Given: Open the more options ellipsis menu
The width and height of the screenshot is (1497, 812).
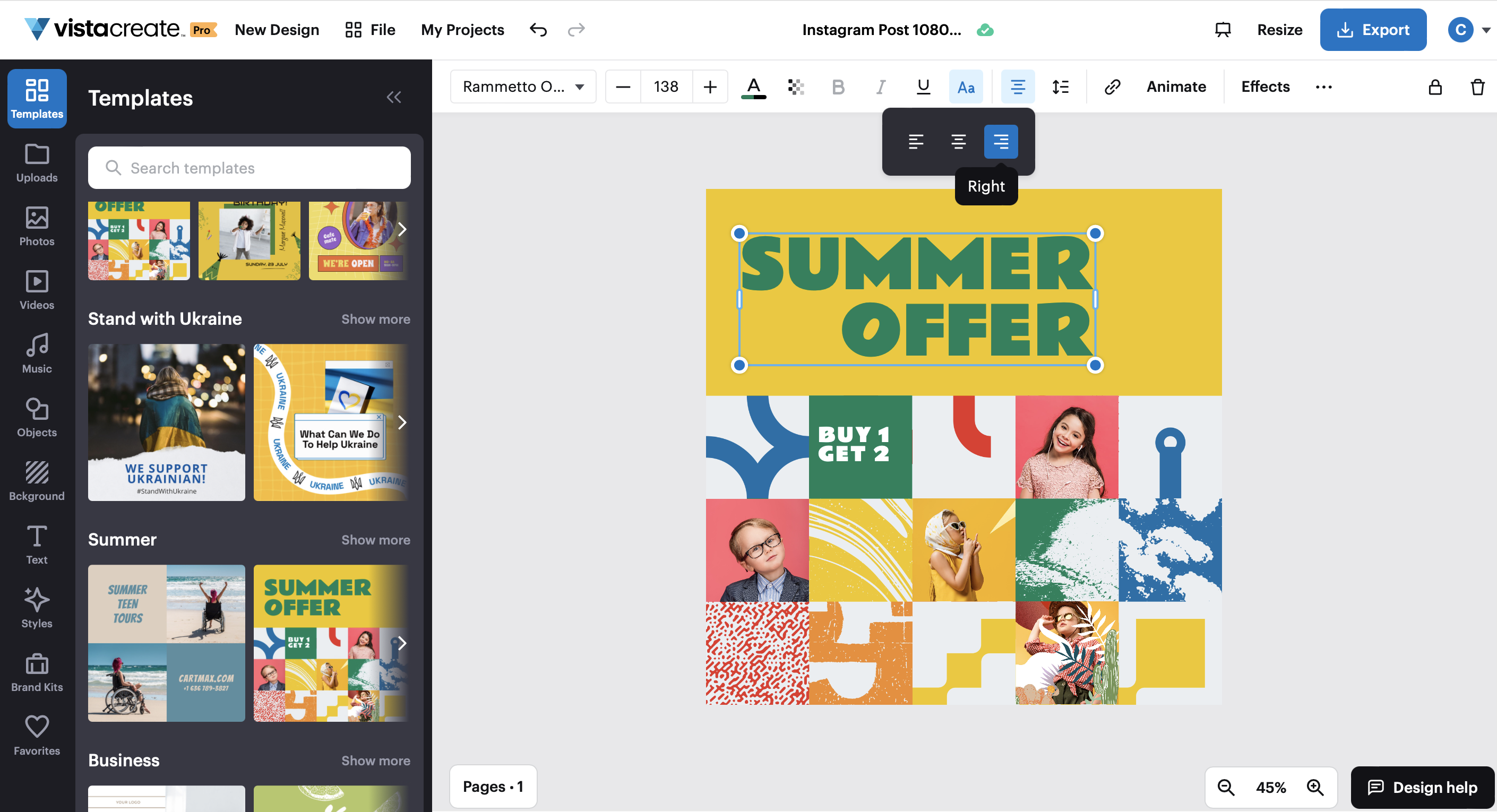Looking at the screenshot, I should point(1323,87).
